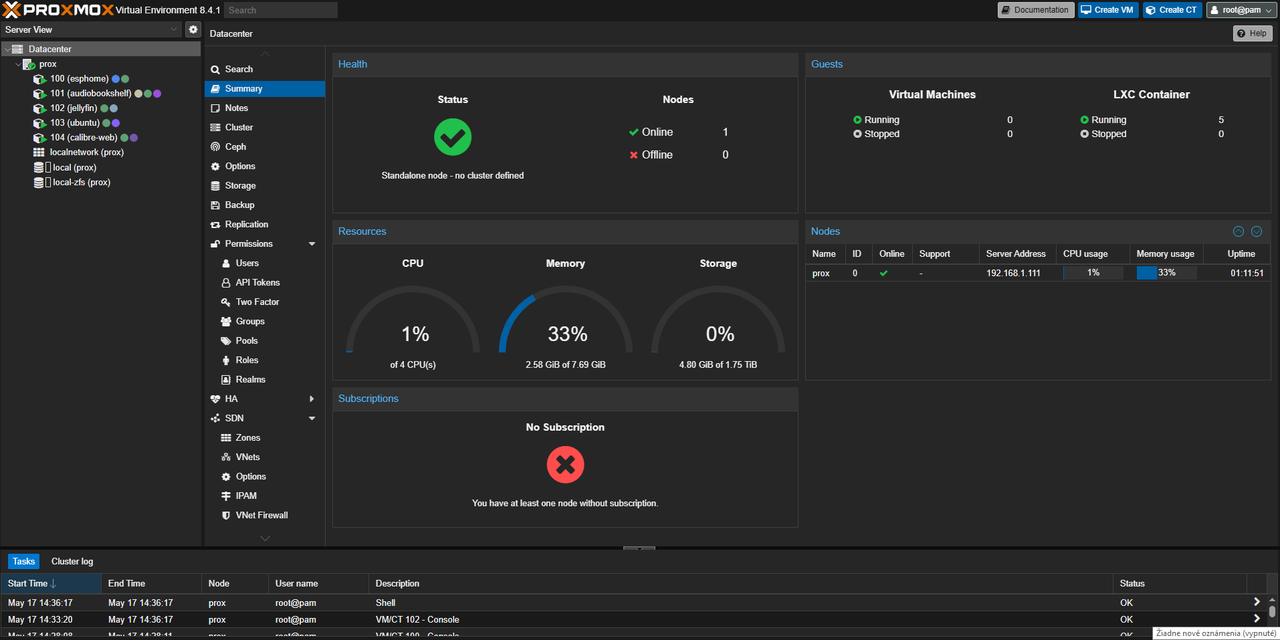
Task: Select container 102 (jellyfin)
Action: coord(73,108)
